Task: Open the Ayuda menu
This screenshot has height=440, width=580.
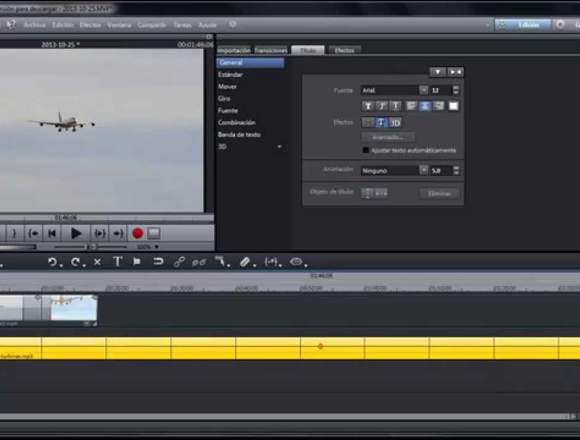Action: [207, 25]
